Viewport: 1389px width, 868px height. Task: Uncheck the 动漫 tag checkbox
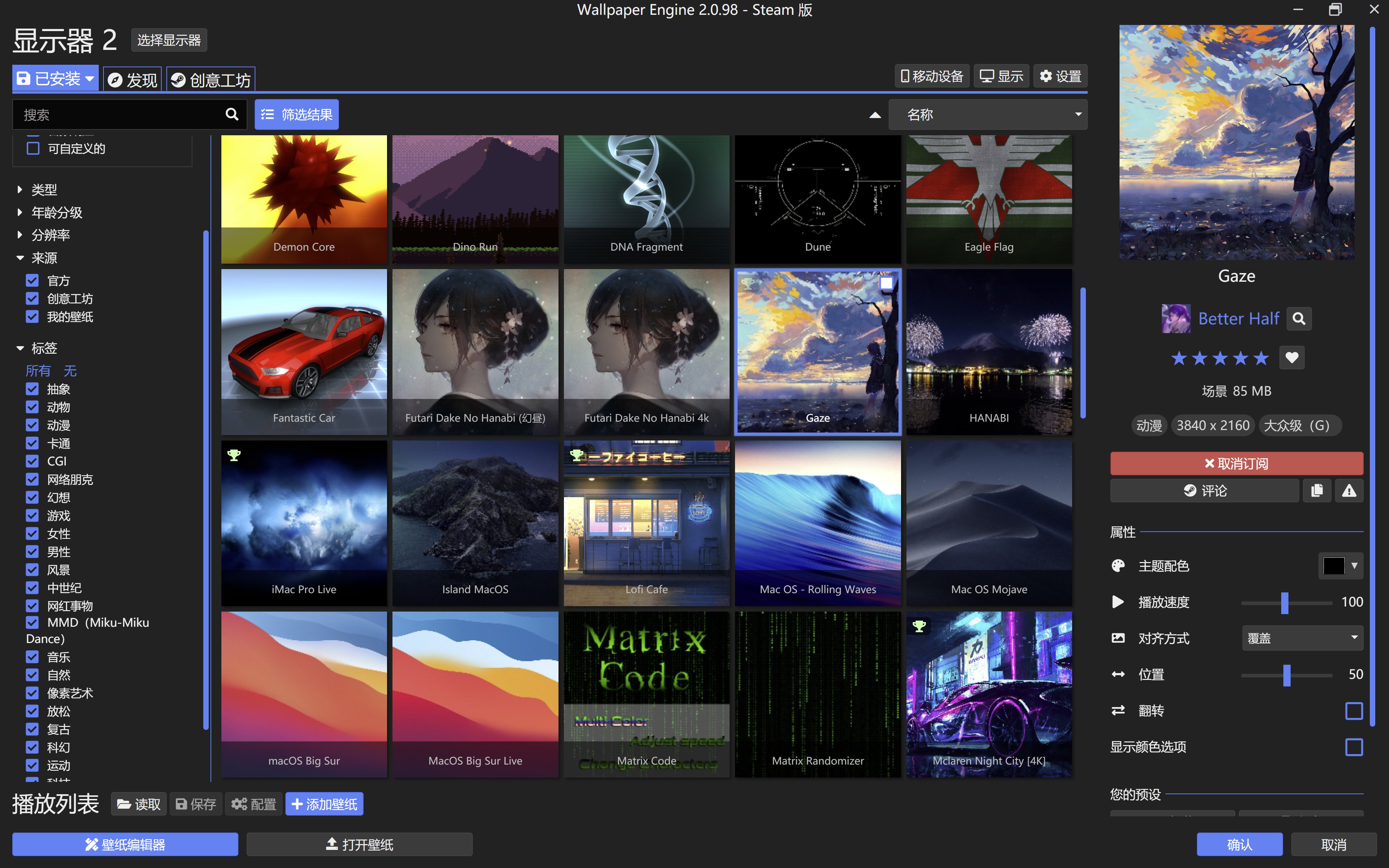pos(32,425)
